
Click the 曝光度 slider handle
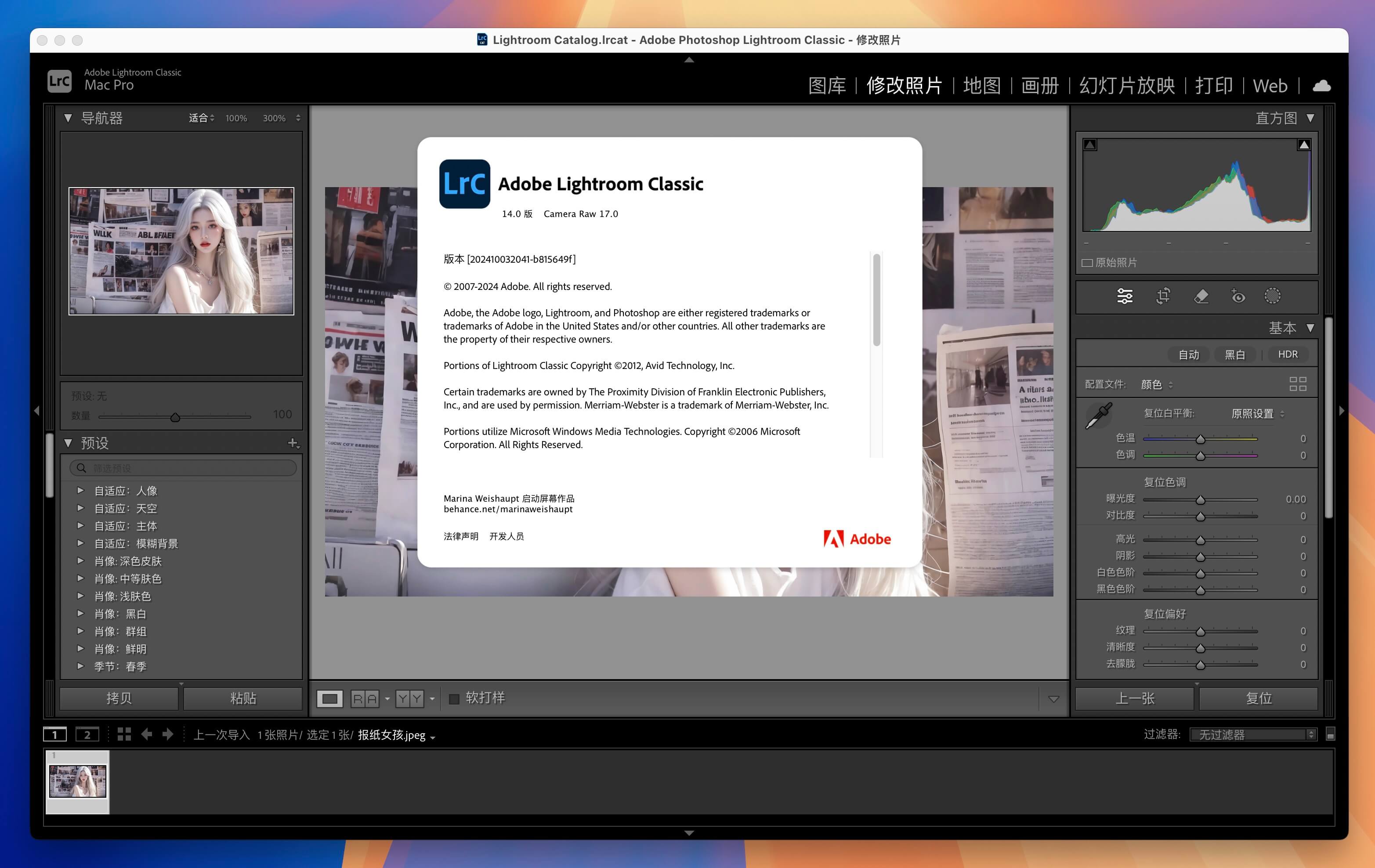[1200, 500]
